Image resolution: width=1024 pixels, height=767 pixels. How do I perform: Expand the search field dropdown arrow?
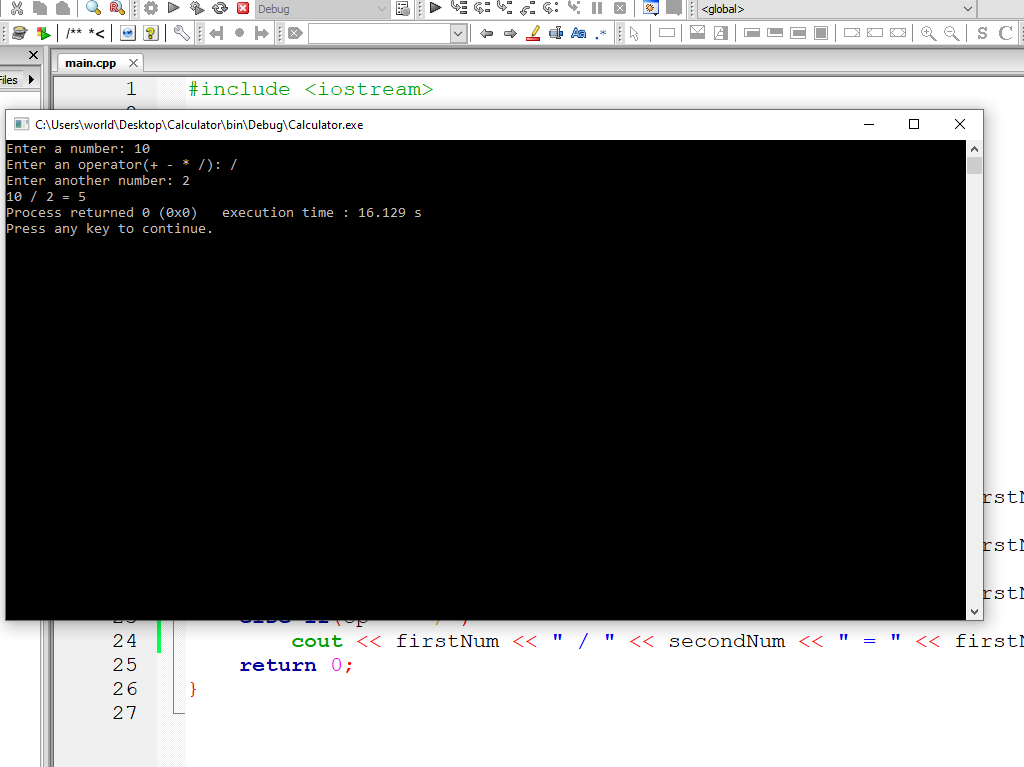pos(458,33)
